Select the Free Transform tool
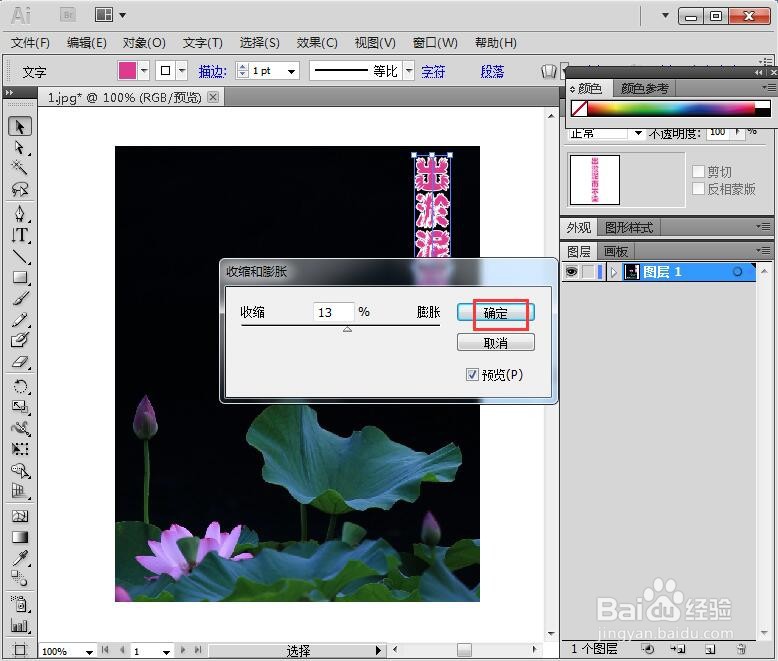This screenshot has width=778, height=661. click(20, 449)
